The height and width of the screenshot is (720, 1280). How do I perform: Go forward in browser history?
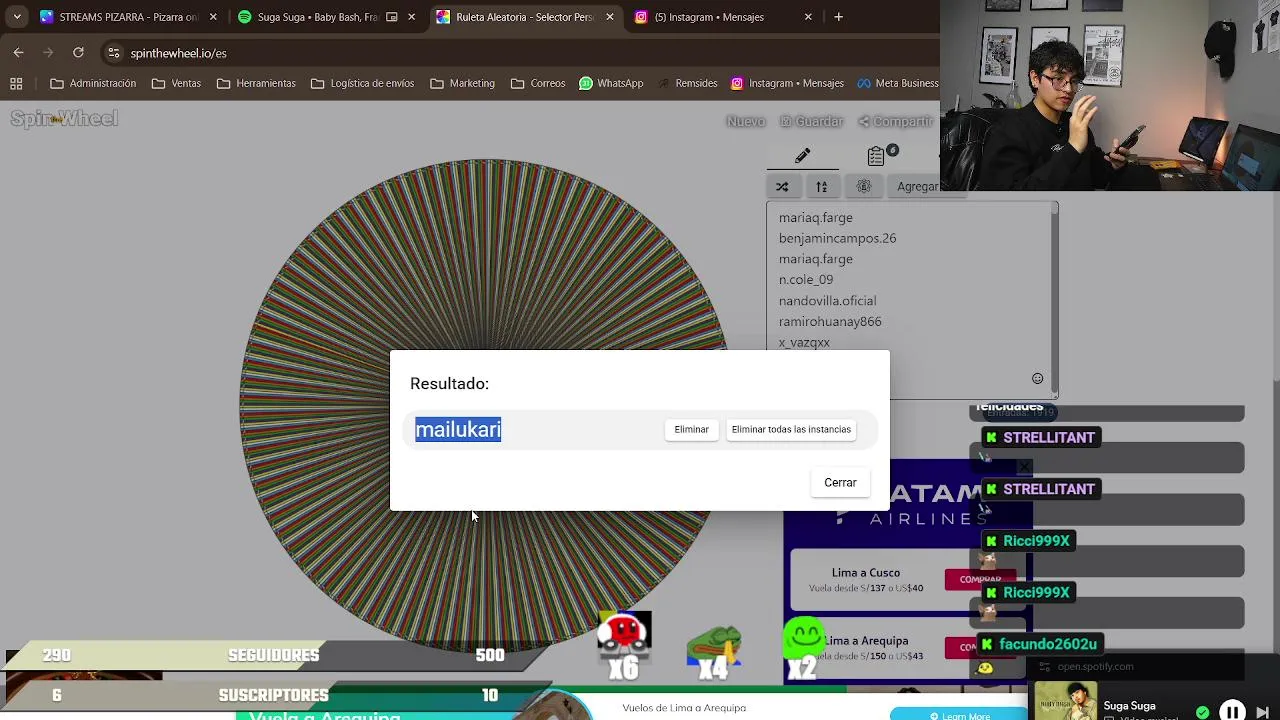pos(48,53)
